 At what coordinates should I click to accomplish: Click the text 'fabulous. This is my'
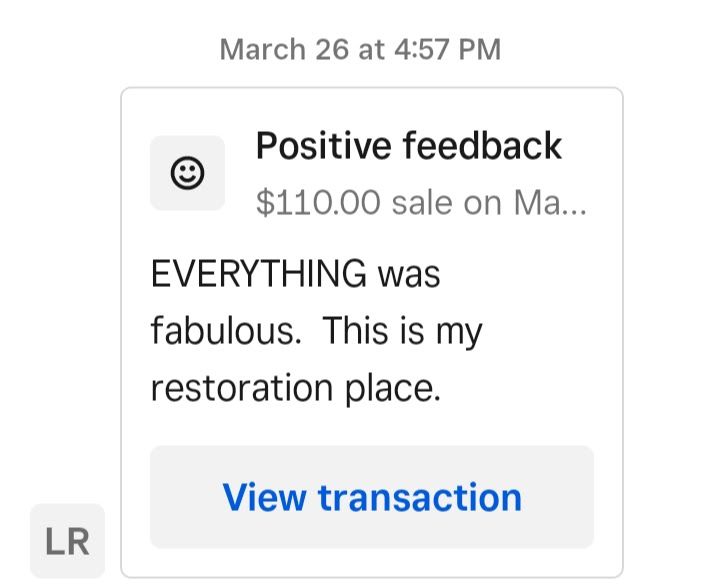pos(317,331)
